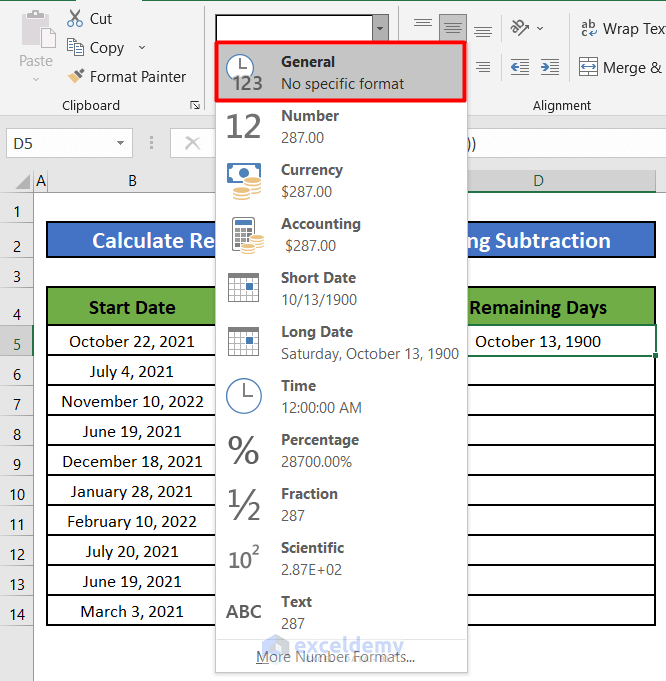Open the Clipboard dialog launcher

[195, 105]
